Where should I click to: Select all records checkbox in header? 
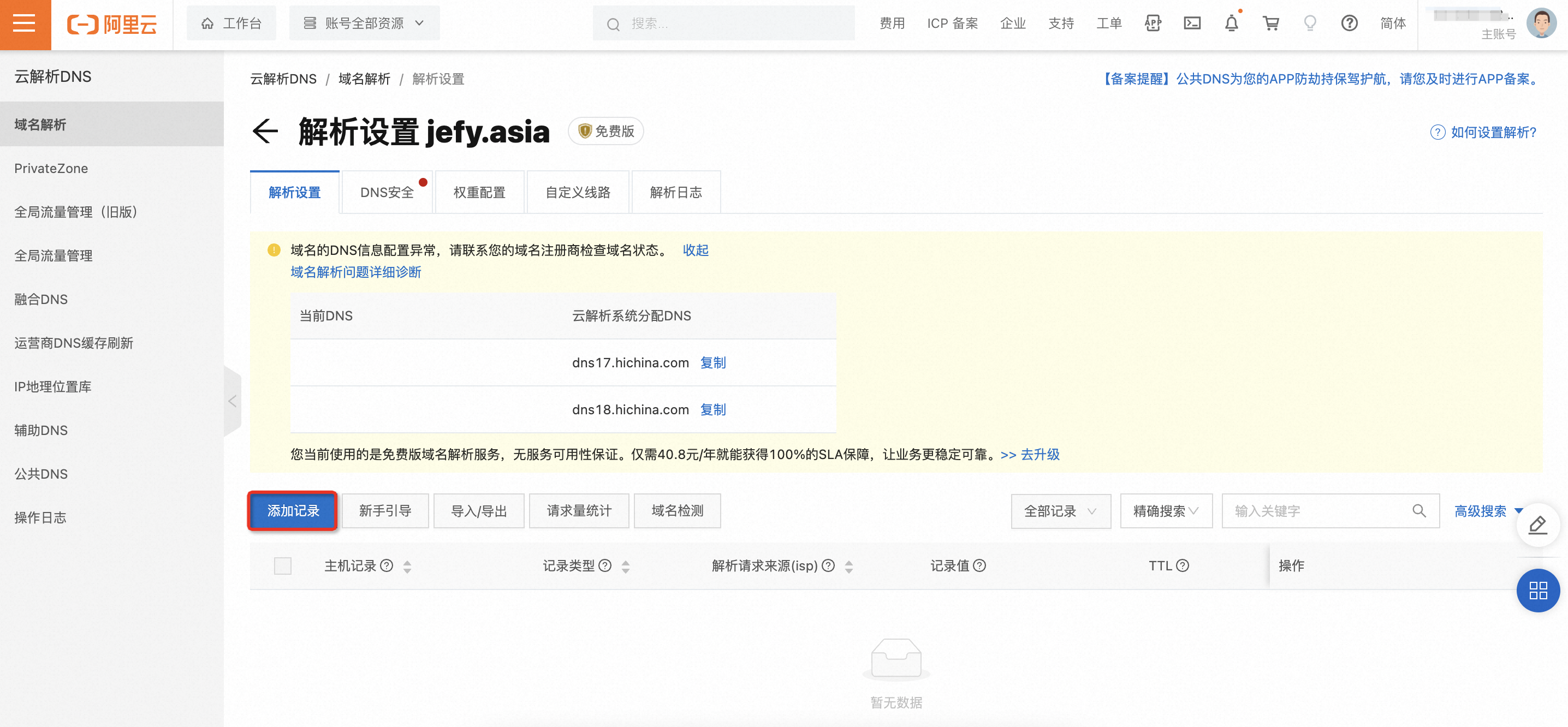[x=282, y=566]
